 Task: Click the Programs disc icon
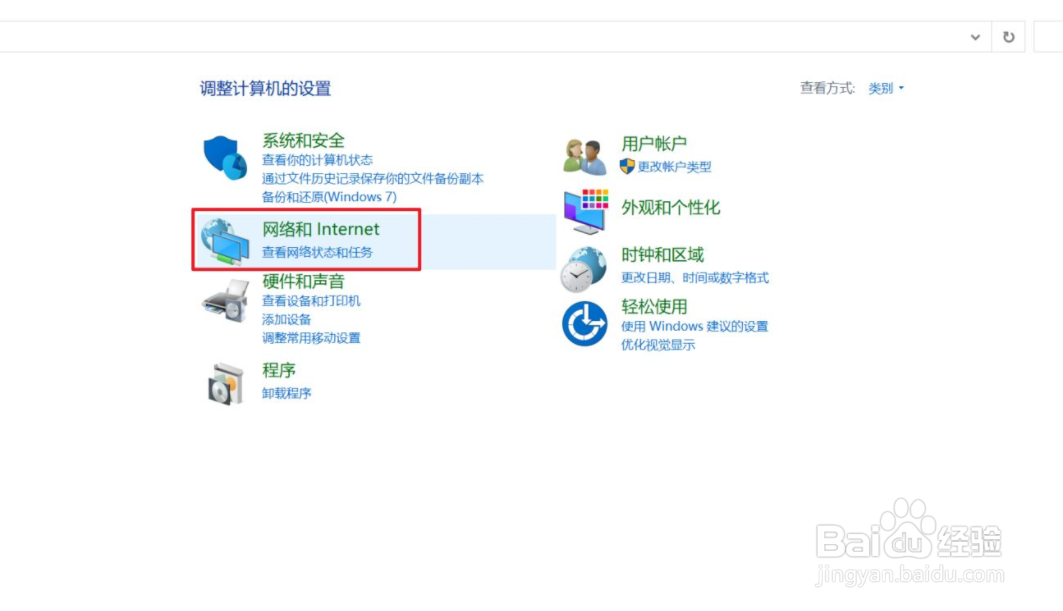[x=226, y=383]
